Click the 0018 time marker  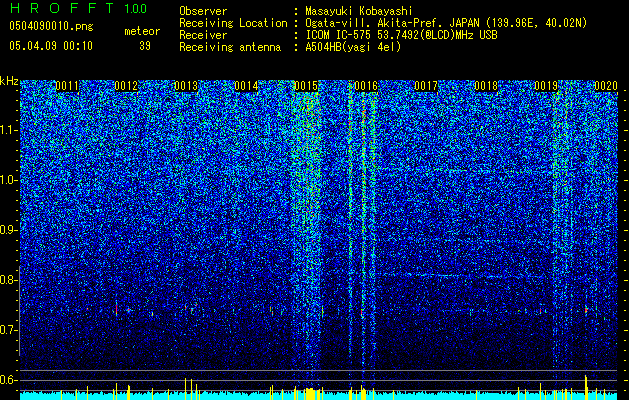tap(486, 86)
